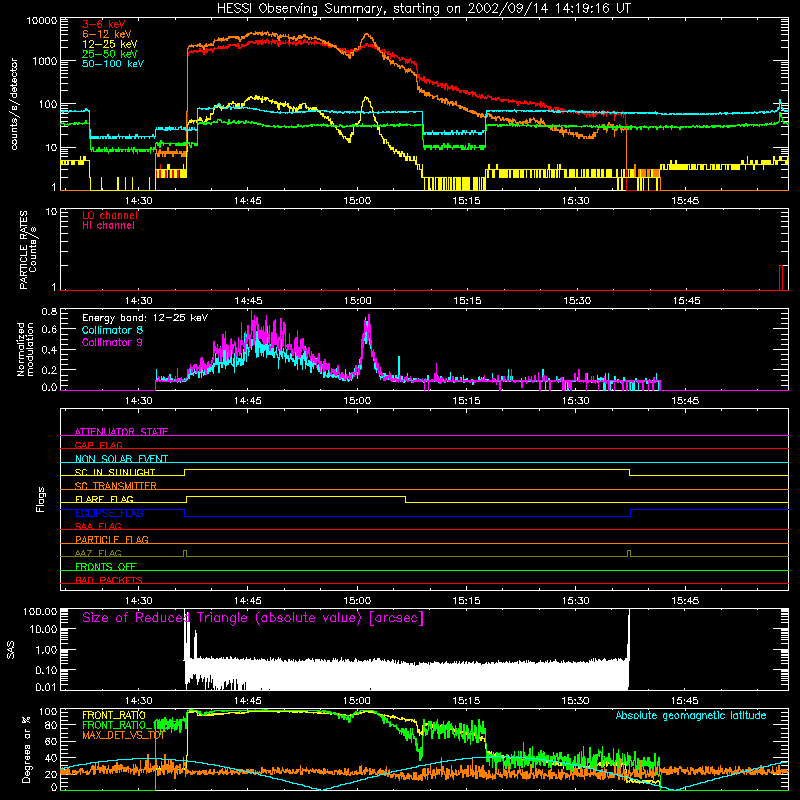Viewport: 800px width, 800px height.
Task: Click 14:45 tick label under particle rates panel
Action: (248, 301)
